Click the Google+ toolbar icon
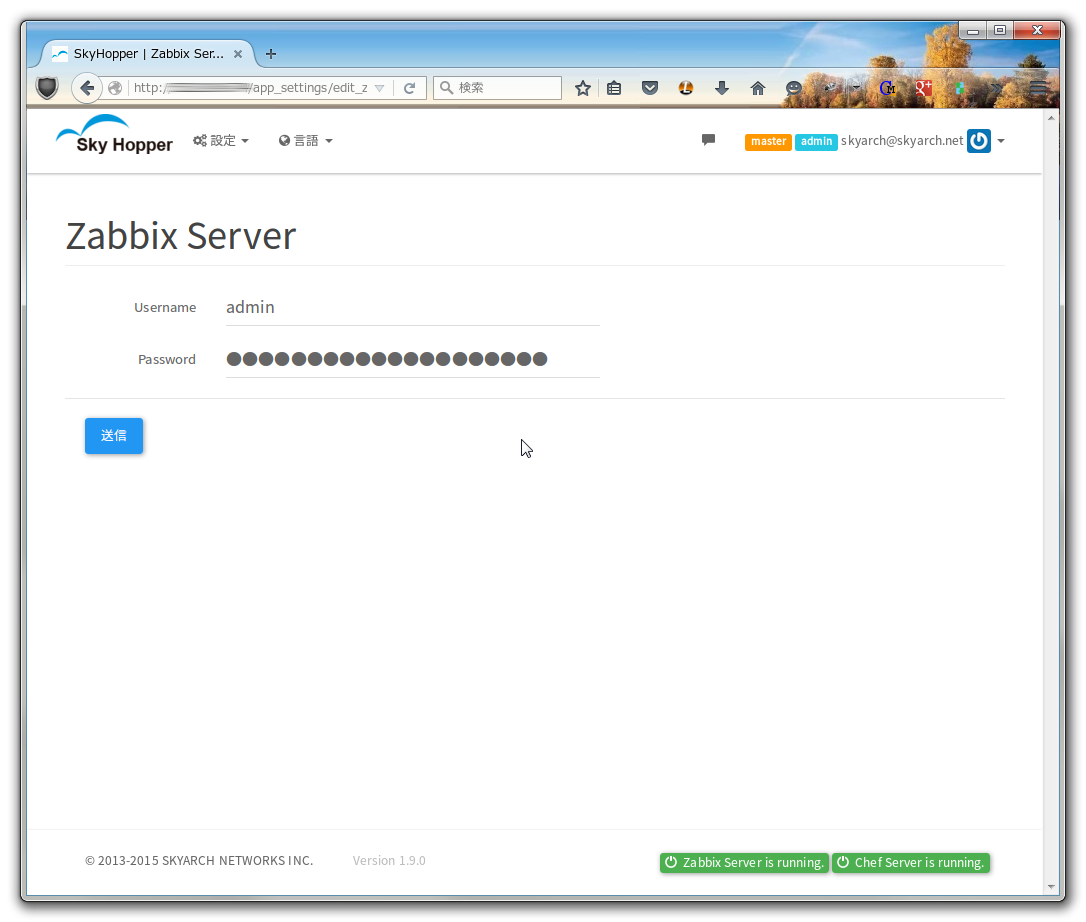Screen dimensions: 1086x922 point(923,88)
